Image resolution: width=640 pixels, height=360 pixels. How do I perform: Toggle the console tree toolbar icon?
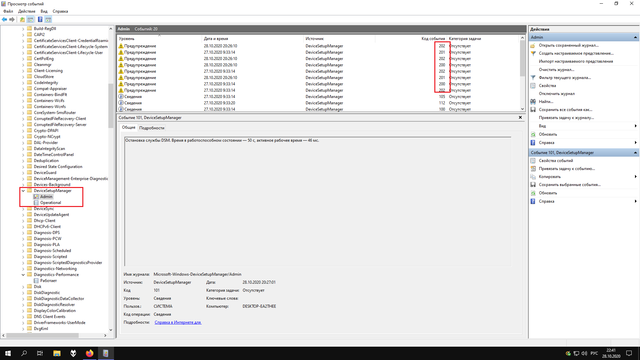[x=30, y=19]
